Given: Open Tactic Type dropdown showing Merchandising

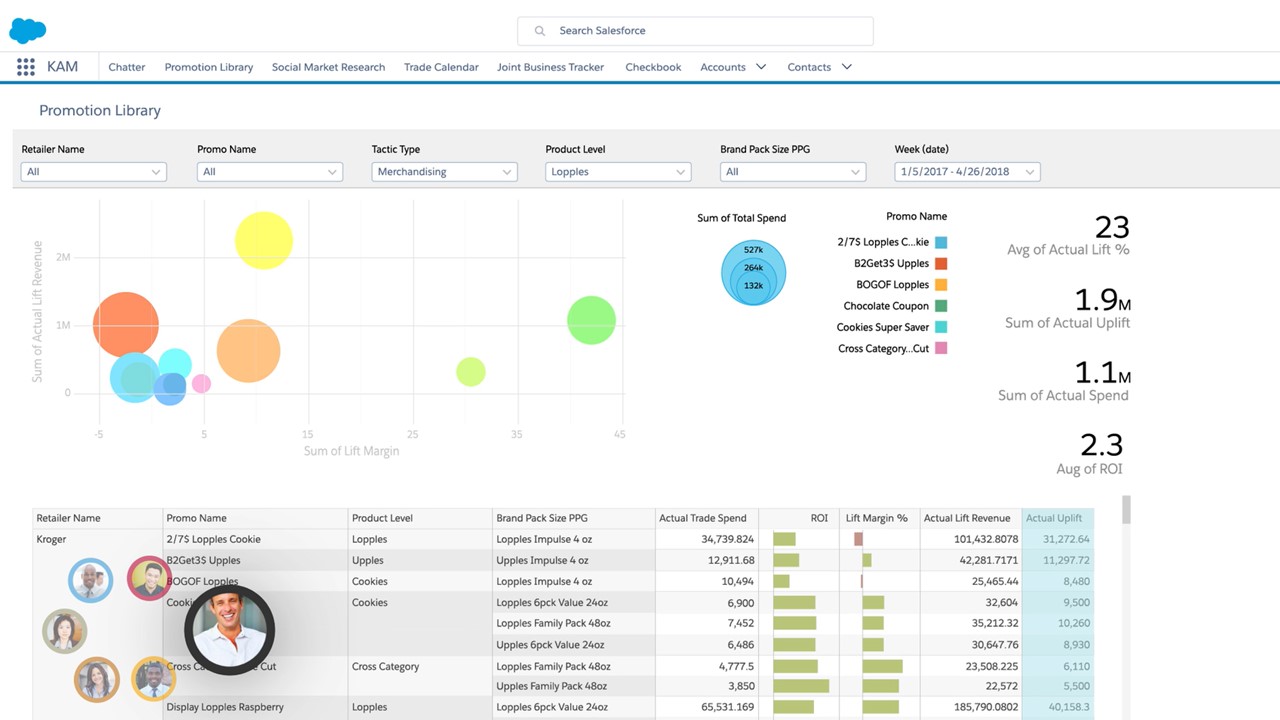Looking at the screenshot, I should pos(444,172).
